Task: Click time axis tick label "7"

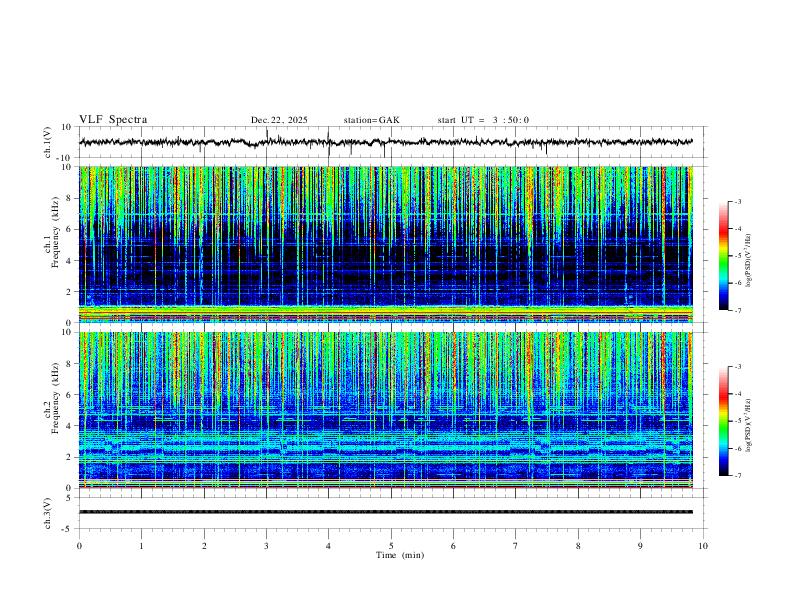Action: pos(516,546)
